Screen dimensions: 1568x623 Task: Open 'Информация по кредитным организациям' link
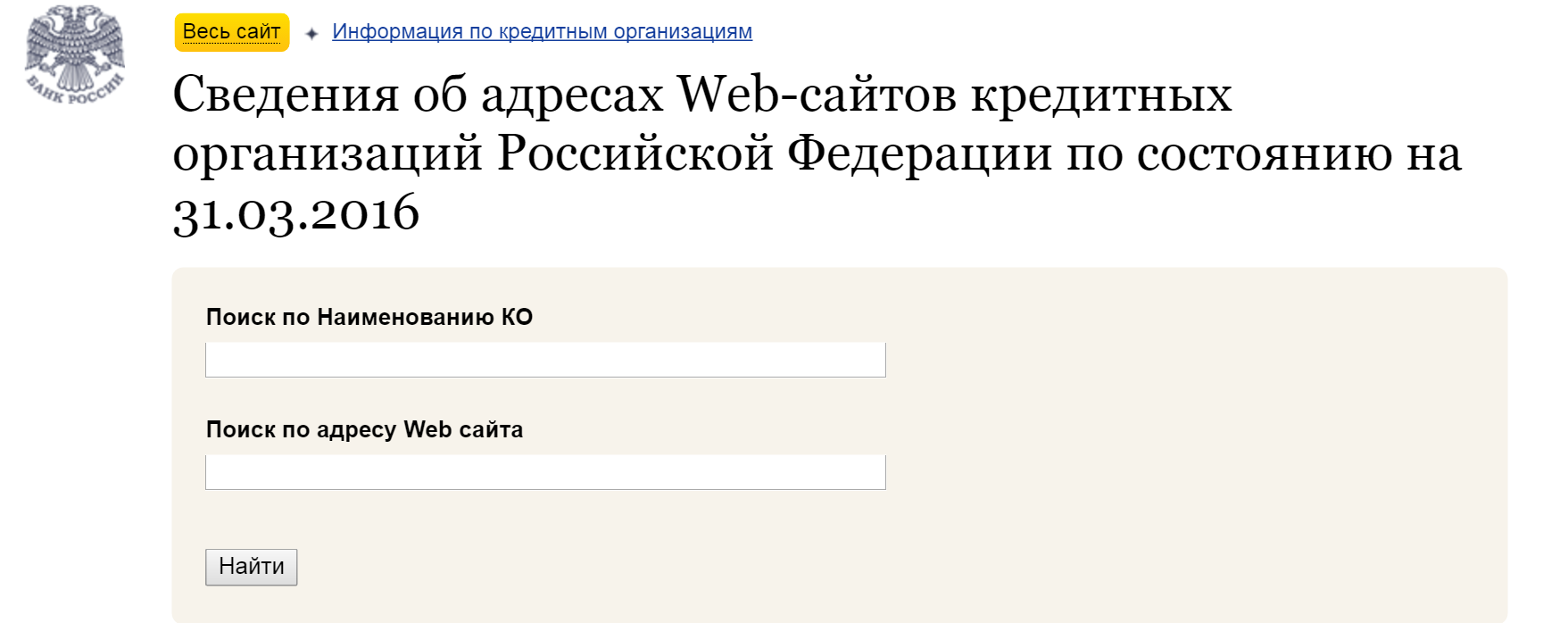(x=542, y=31)
